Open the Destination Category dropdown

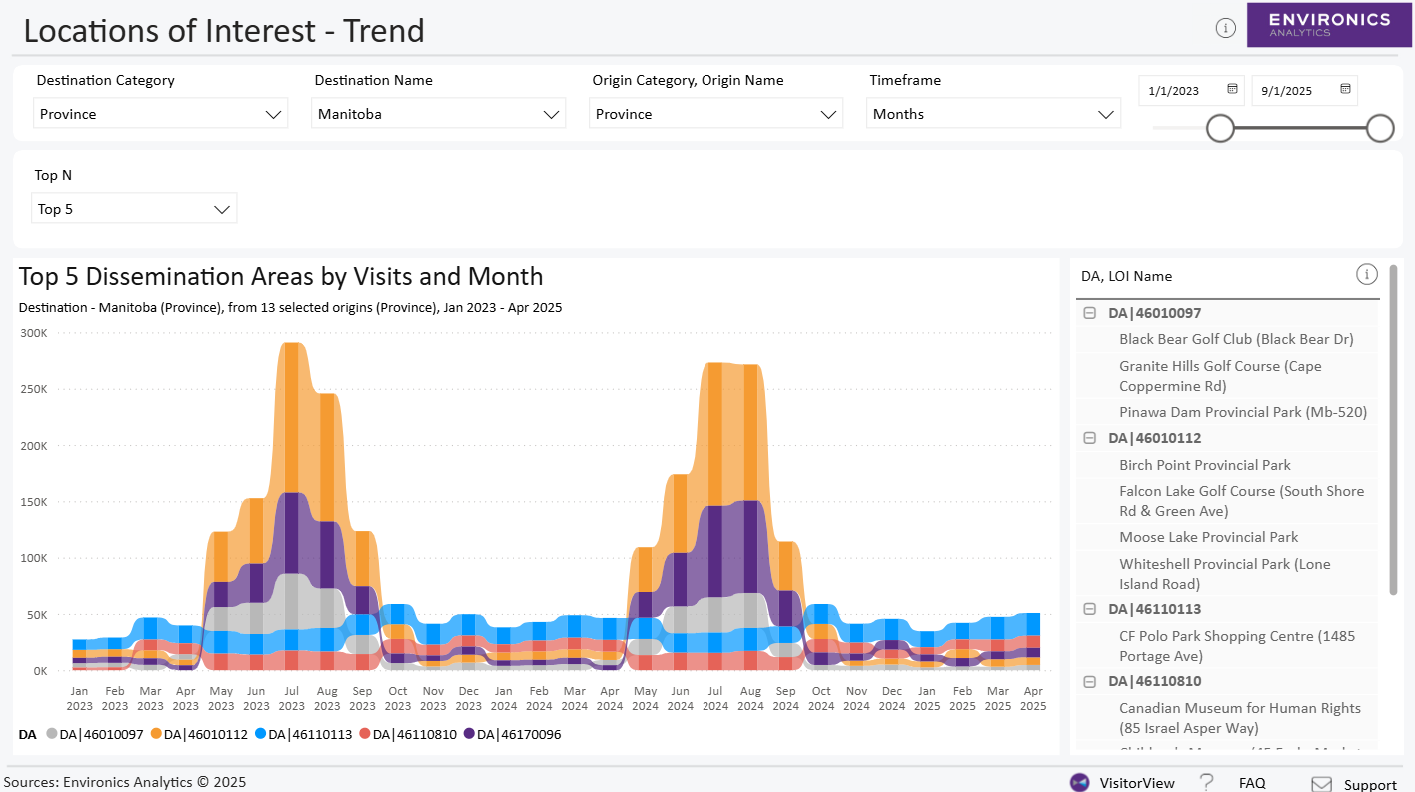click(160, 113)
